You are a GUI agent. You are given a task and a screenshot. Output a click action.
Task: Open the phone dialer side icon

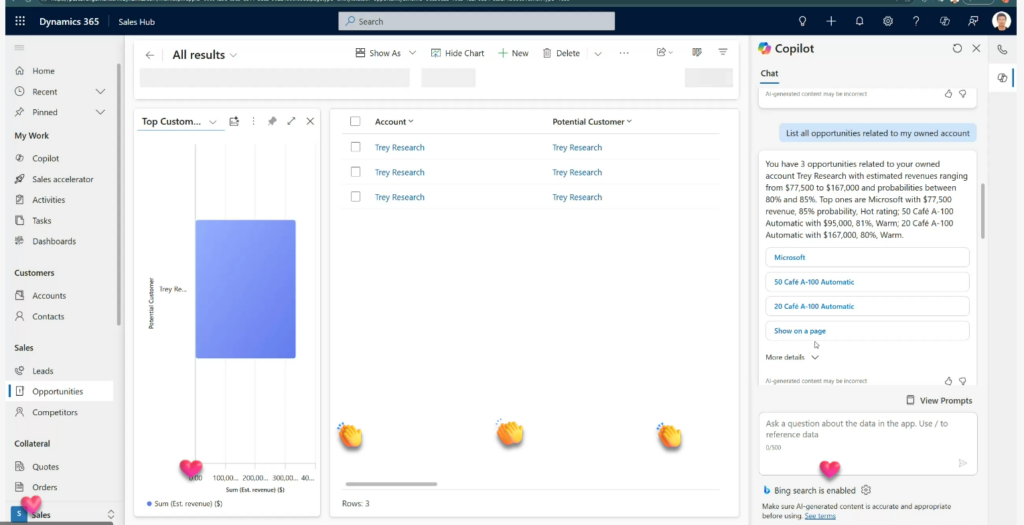click(1002, 49)
